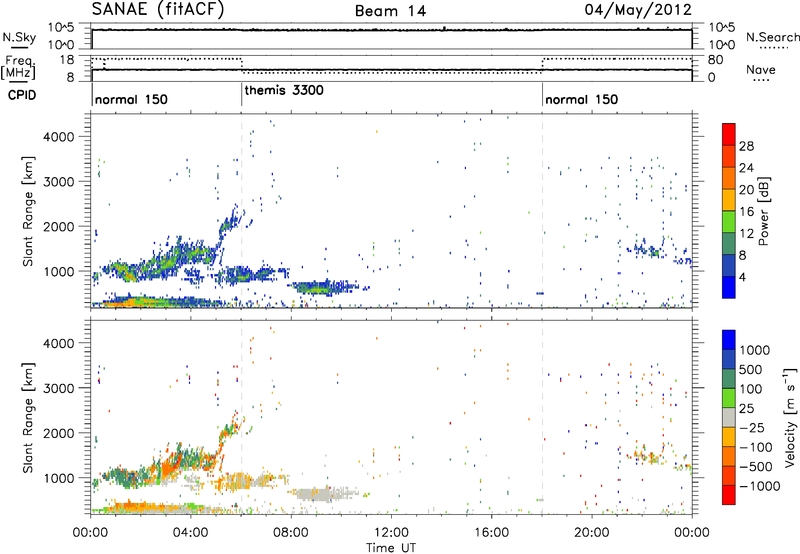Select the light green 25–100 Velocity segment
800x554 pixels.
coord(729,398)
